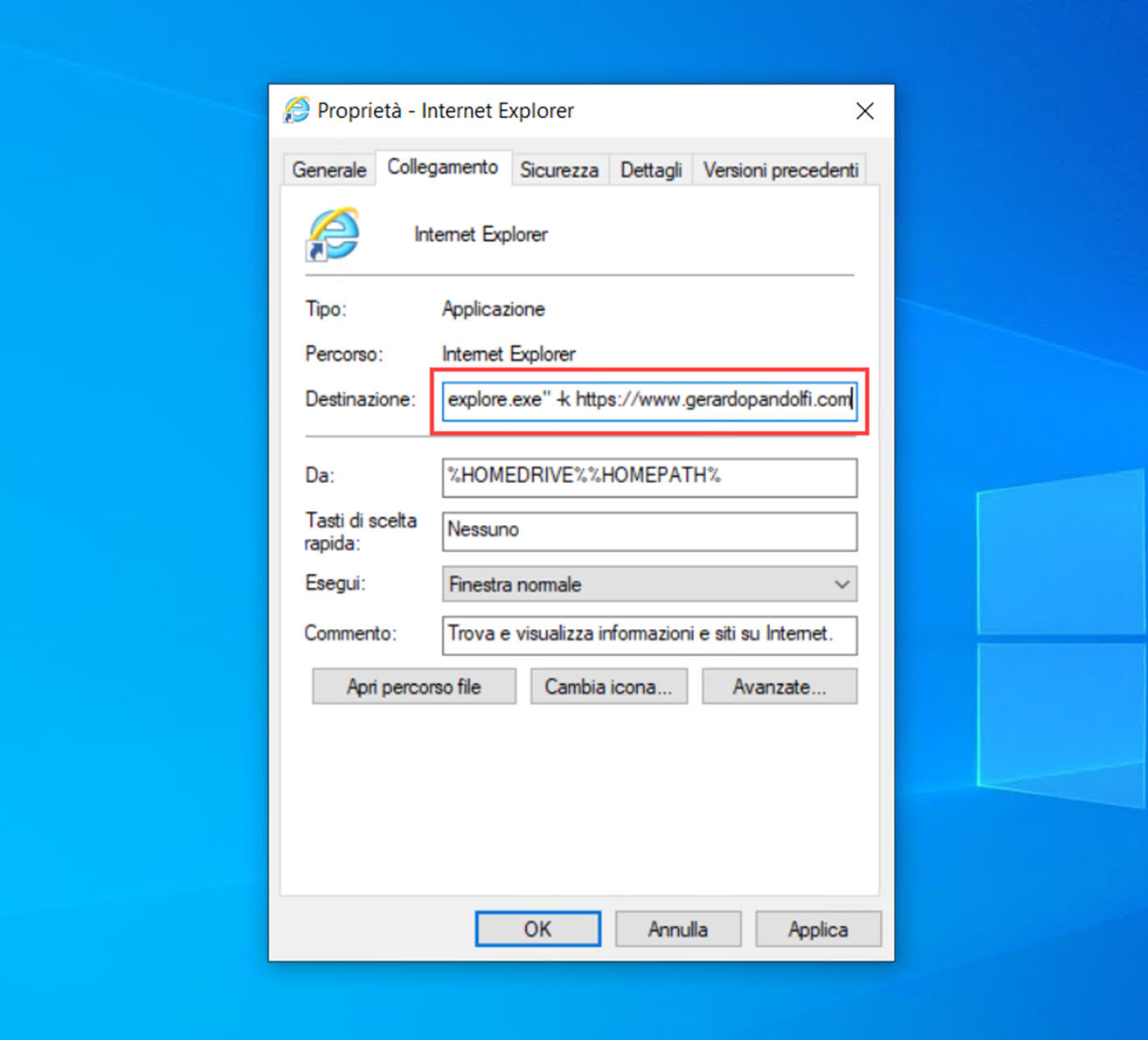Select the Collegamento tab
The height and width of the screenshot is (1040, 1148).
pyautogui.click(x=443, y=167)
